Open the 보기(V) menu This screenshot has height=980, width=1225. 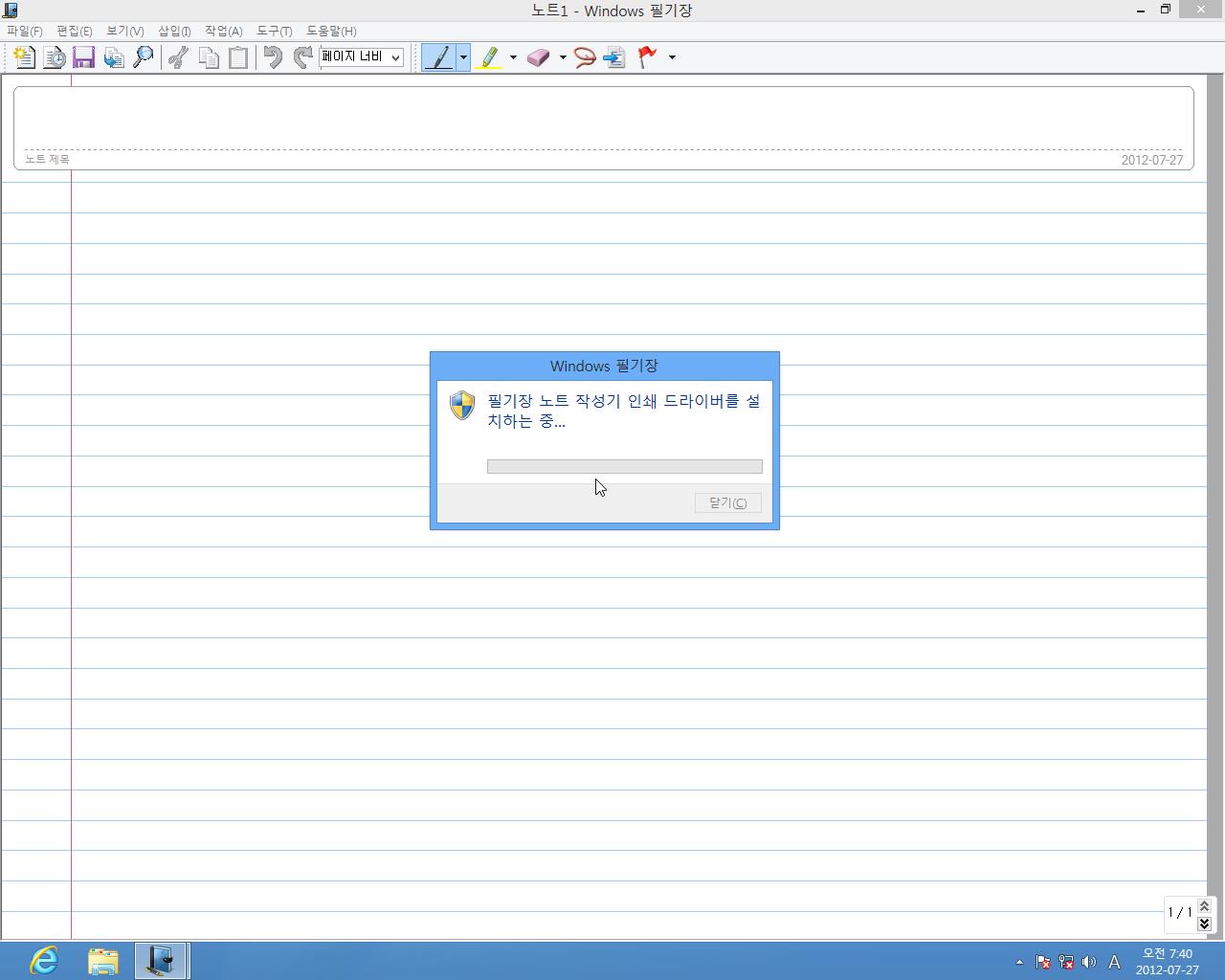[x=125, y=31]
